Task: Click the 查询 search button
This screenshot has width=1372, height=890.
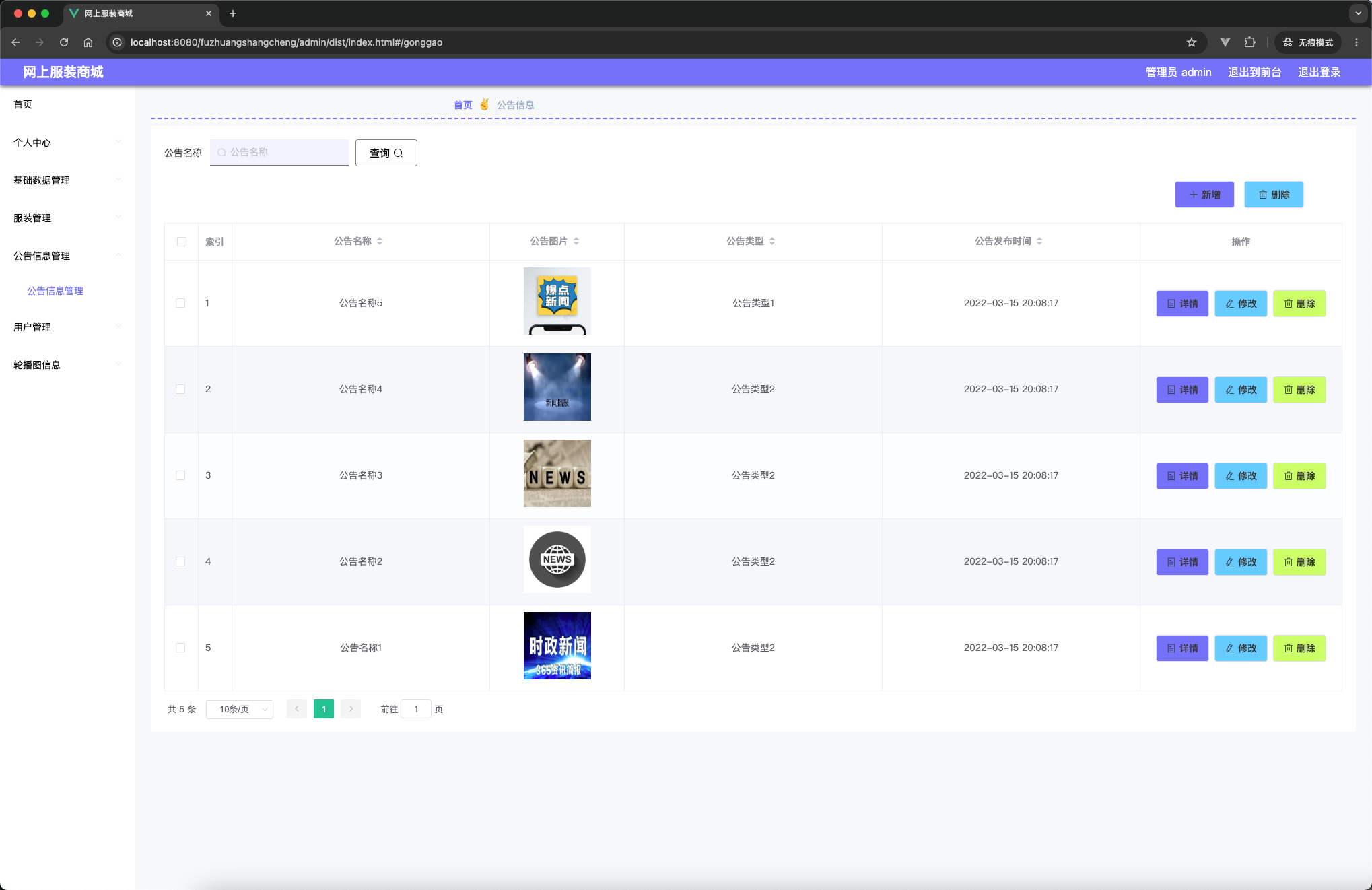Action: pyautogui.click(x=386, y=153)
